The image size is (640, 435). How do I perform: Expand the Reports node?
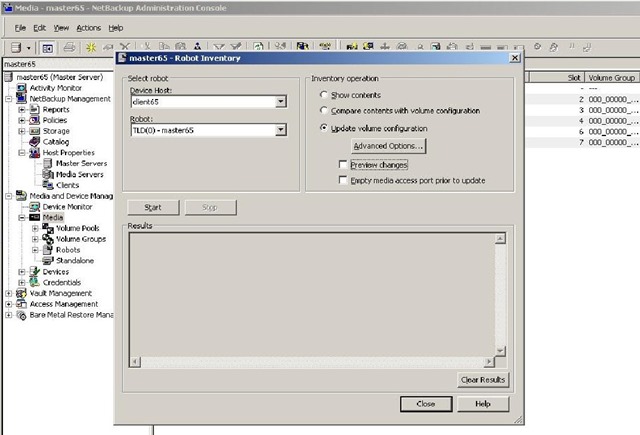[22, 109]
